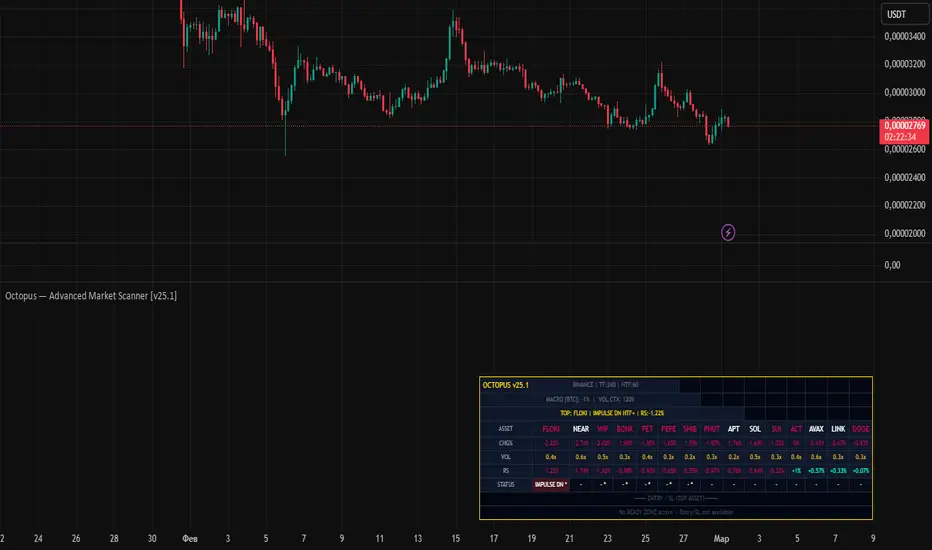Click the 0,00002000 price axis label
This screenshot has width=932, height=550.
coord(904,233)
